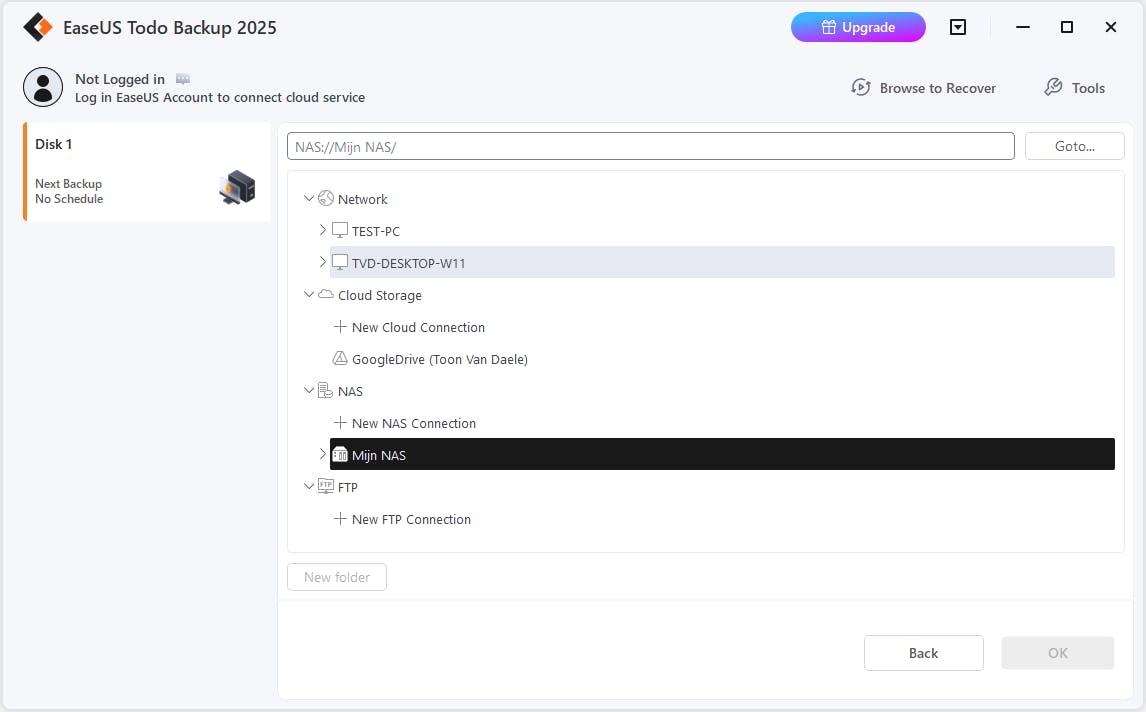Screen dimensions: 1146x712
Task: Add a New FTP Connection
Action: (411, 519)
